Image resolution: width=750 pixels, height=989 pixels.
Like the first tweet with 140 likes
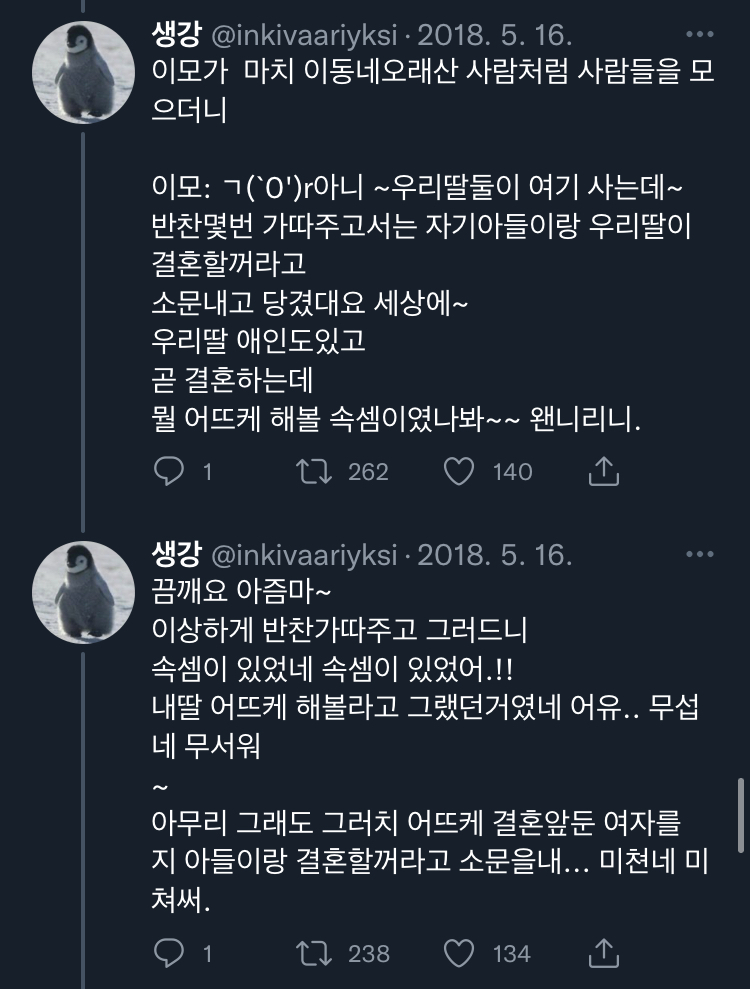pyautogui.click(x=458, y=471)
